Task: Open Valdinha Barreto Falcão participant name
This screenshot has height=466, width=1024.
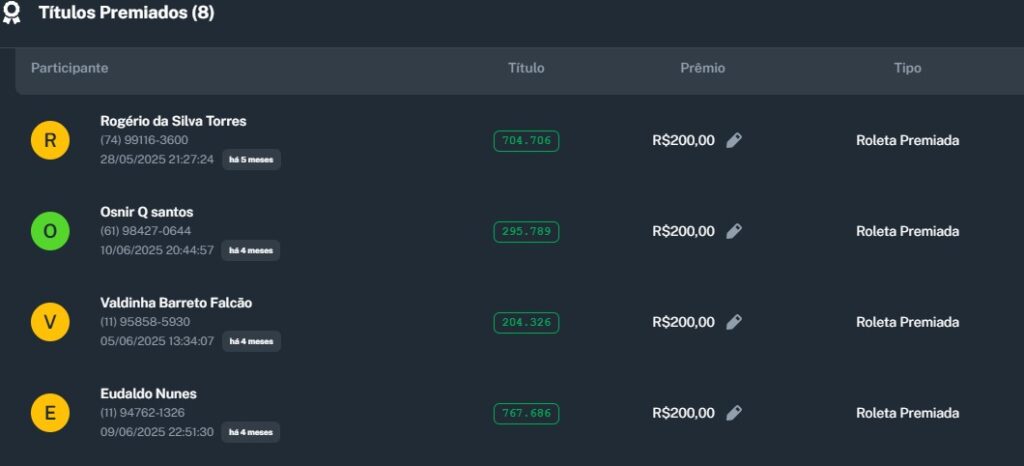Action: [176, 303]
